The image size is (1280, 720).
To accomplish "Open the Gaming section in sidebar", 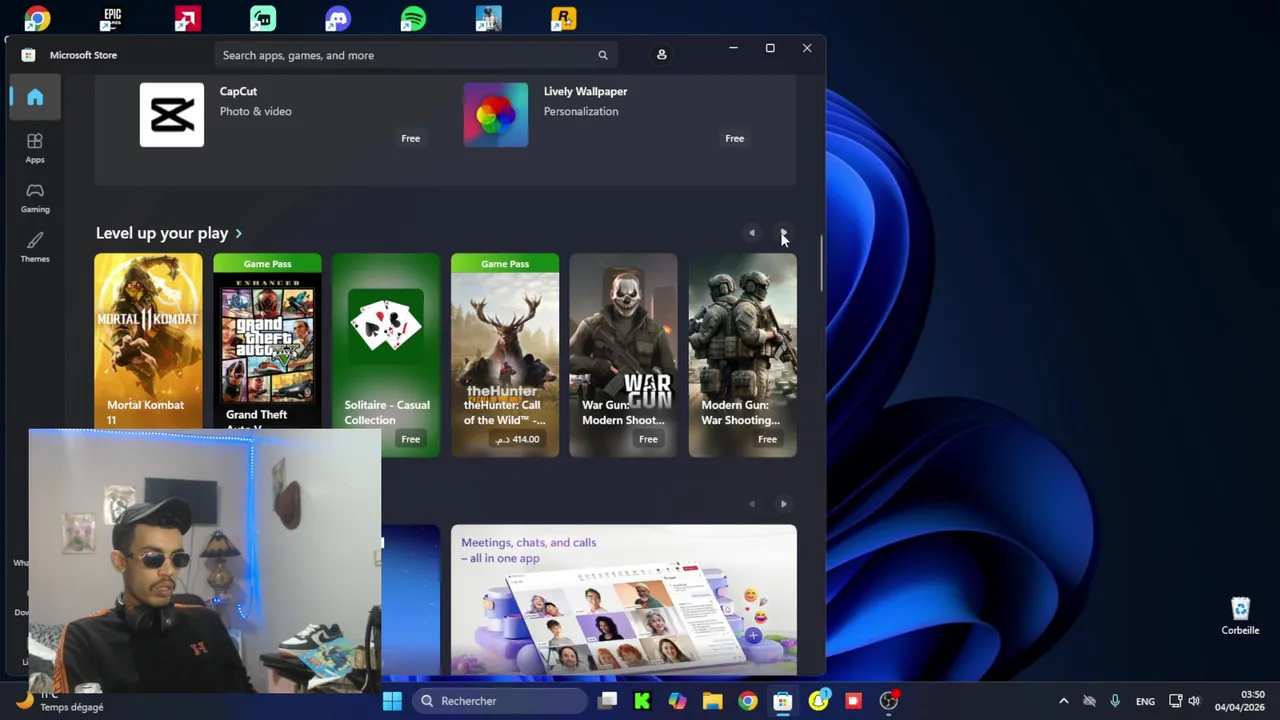I will pyautogui.click(x=35, y=198).
